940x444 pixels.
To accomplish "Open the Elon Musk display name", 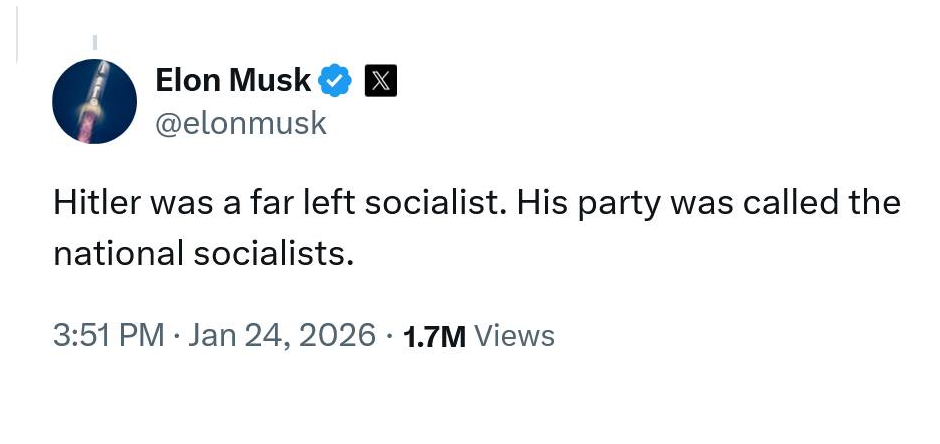I will click(x=233, y=81).
